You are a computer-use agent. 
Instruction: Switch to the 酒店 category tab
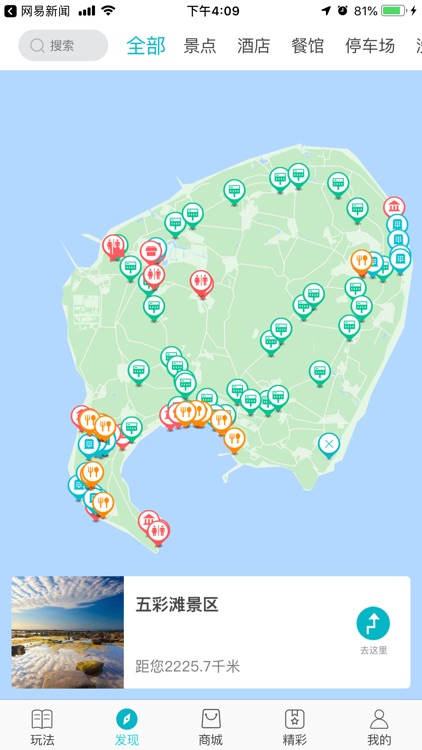point(254,46)
